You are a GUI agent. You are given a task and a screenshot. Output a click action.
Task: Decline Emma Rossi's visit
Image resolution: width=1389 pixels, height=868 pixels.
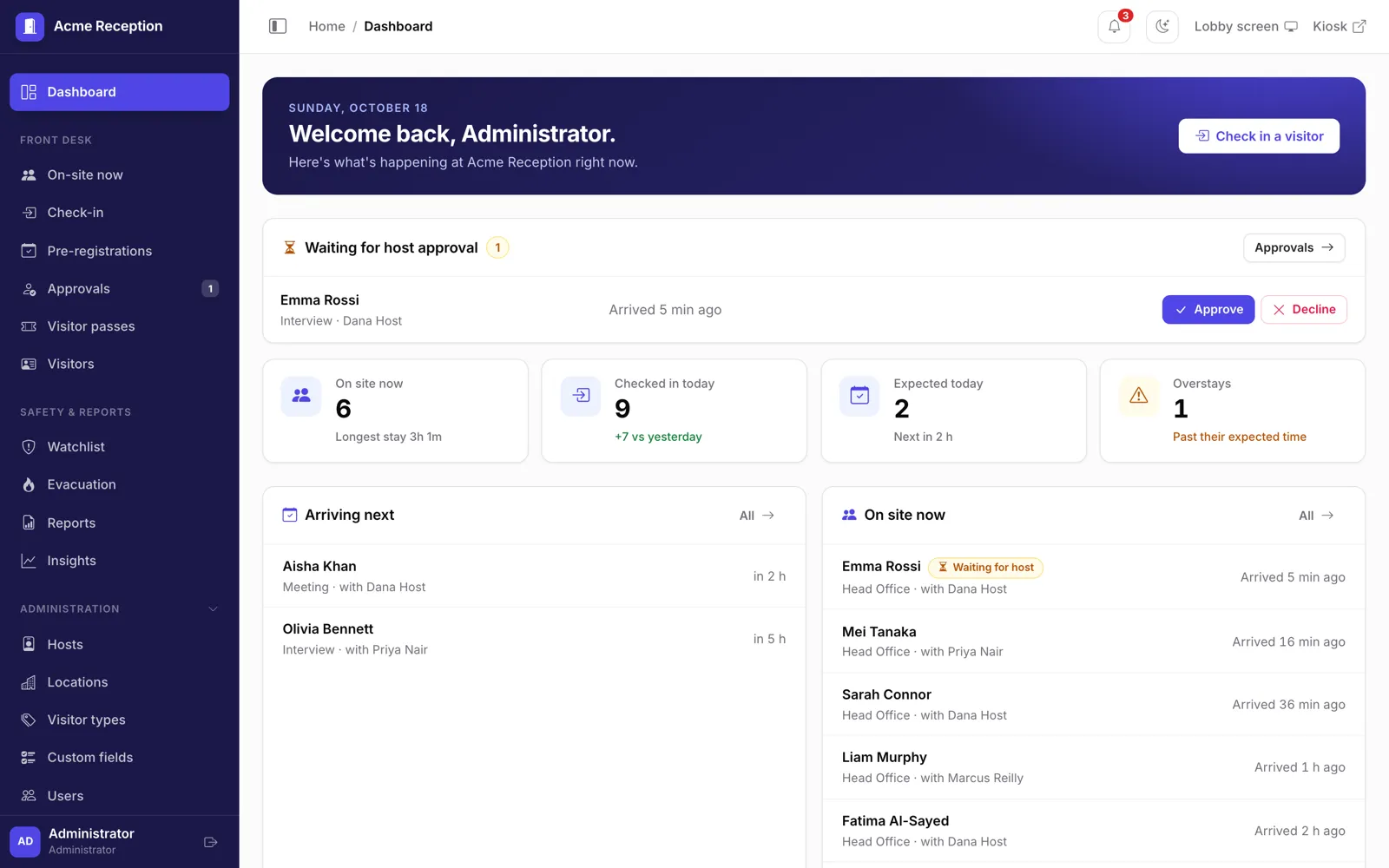[x=1304, y=310]
